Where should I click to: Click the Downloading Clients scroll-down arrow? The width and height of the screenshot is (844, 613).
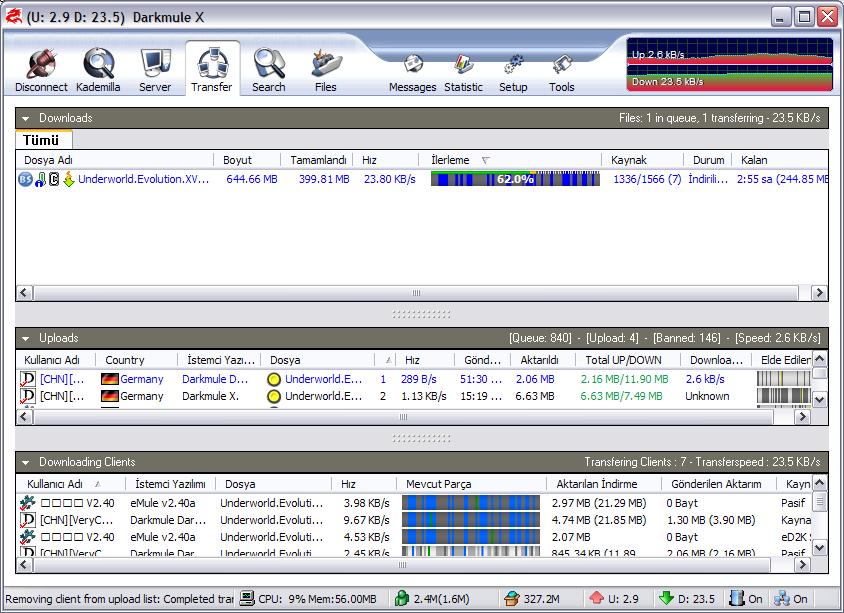(819, 548)
